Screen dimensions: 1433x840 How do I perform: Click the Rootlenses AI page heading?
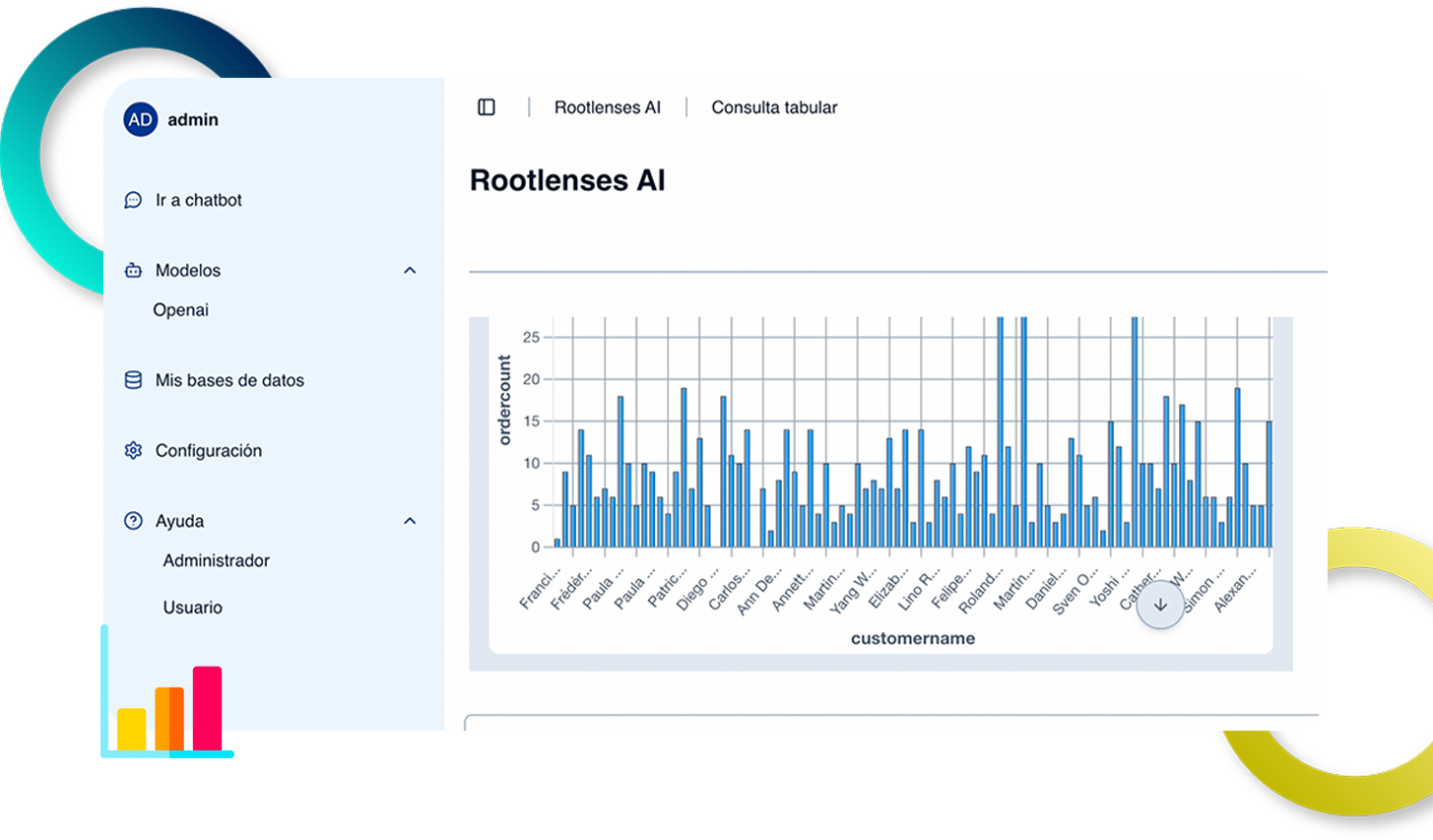567,180
